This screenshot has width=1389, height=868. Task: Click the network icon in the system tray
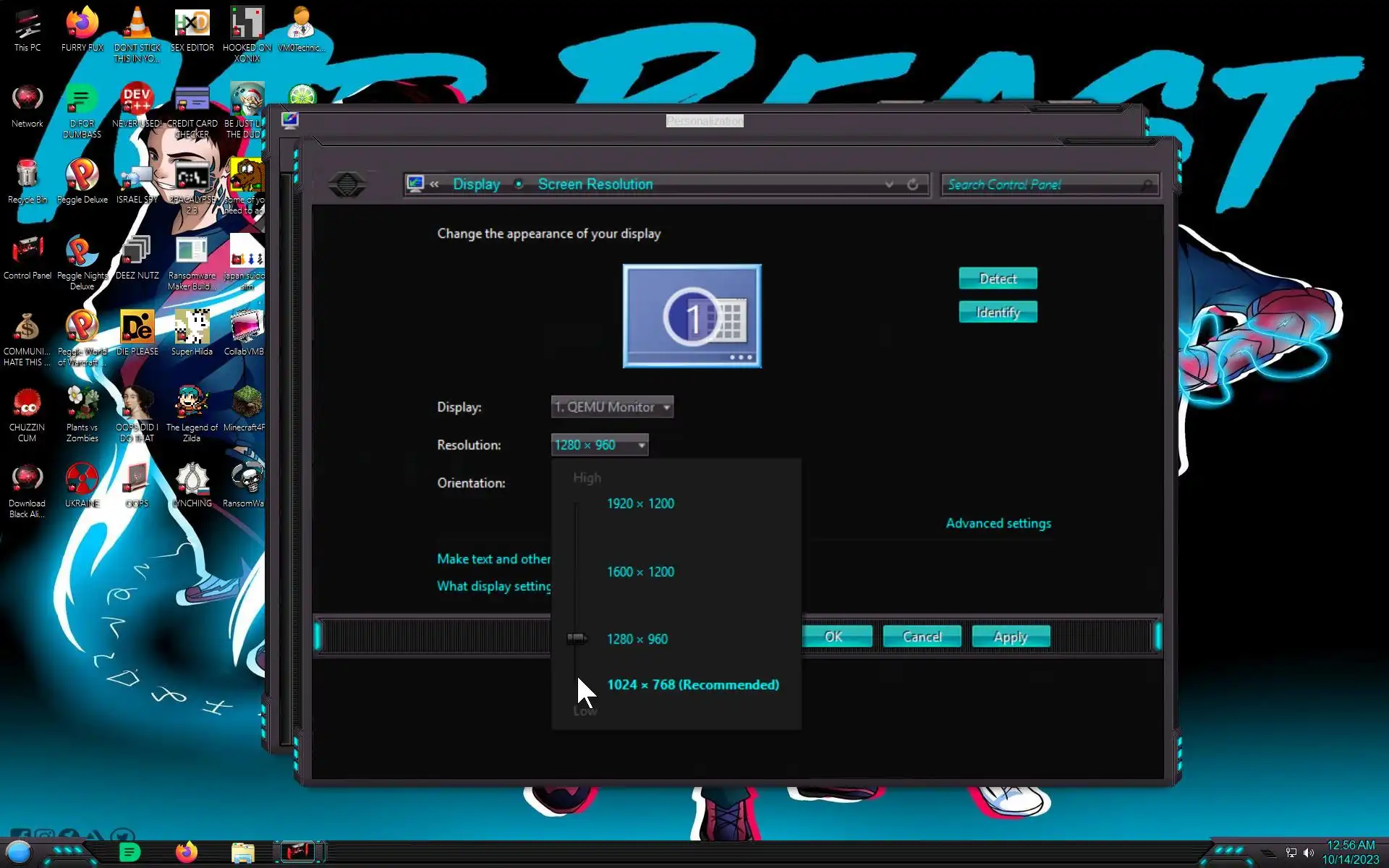click(1291, 853)
